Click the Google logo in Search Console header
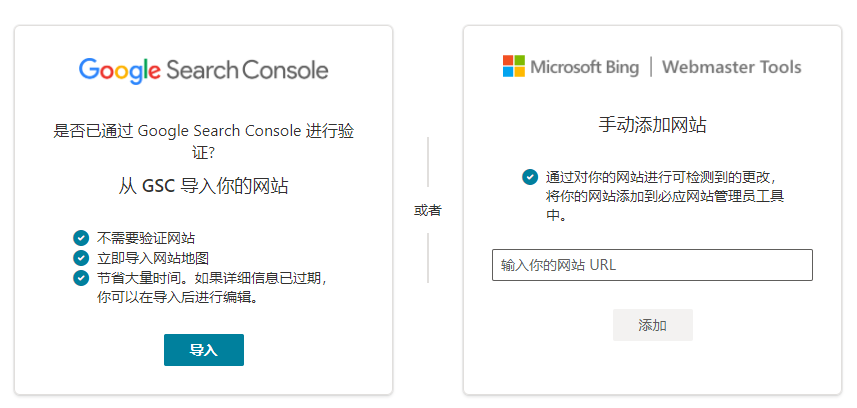Screen dimensions: 857x408 (x=119, y=71)
